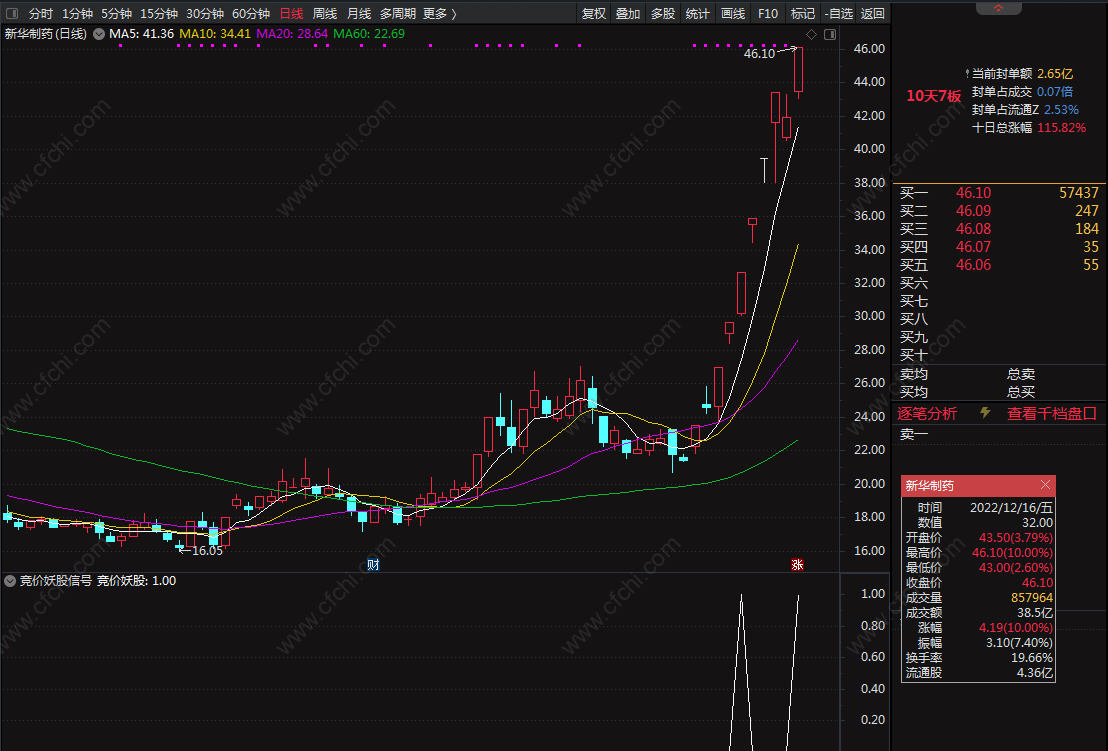The height and width of the screenshot is (751, 1108).
Task: Click the diamond icon above price axis
Action: tap(811, 34)
